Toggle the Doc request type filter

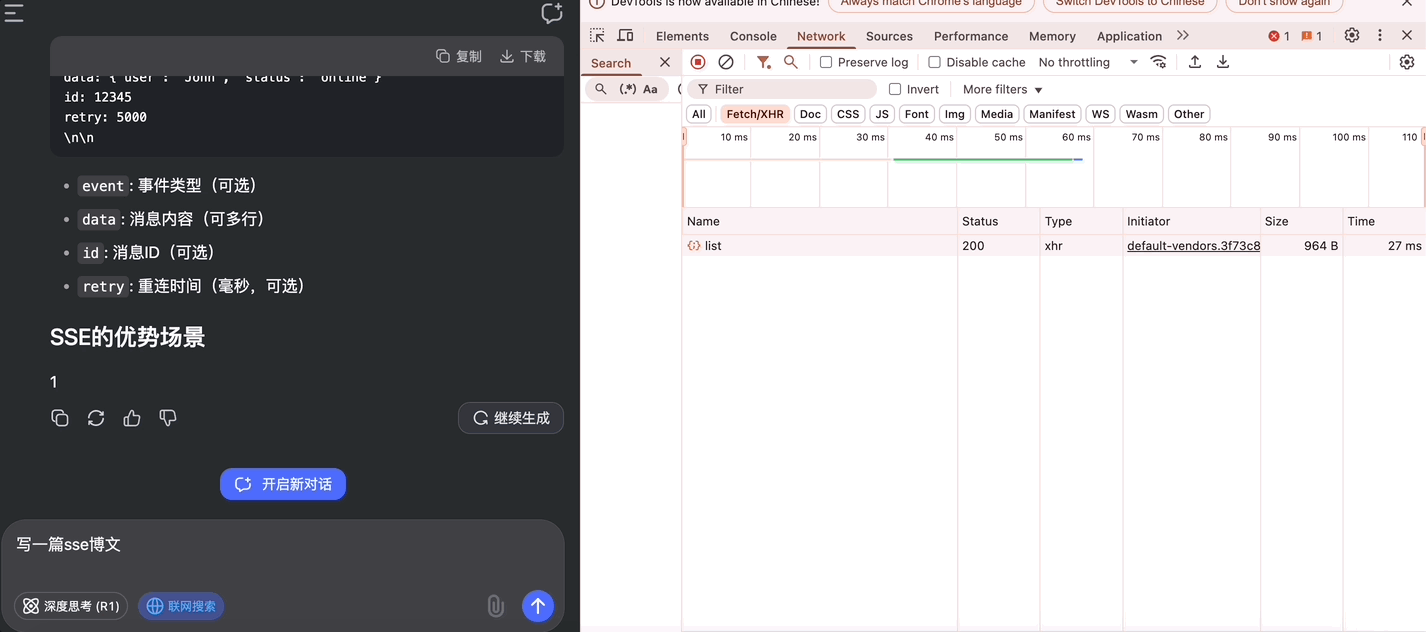click(x=810, y=114)
